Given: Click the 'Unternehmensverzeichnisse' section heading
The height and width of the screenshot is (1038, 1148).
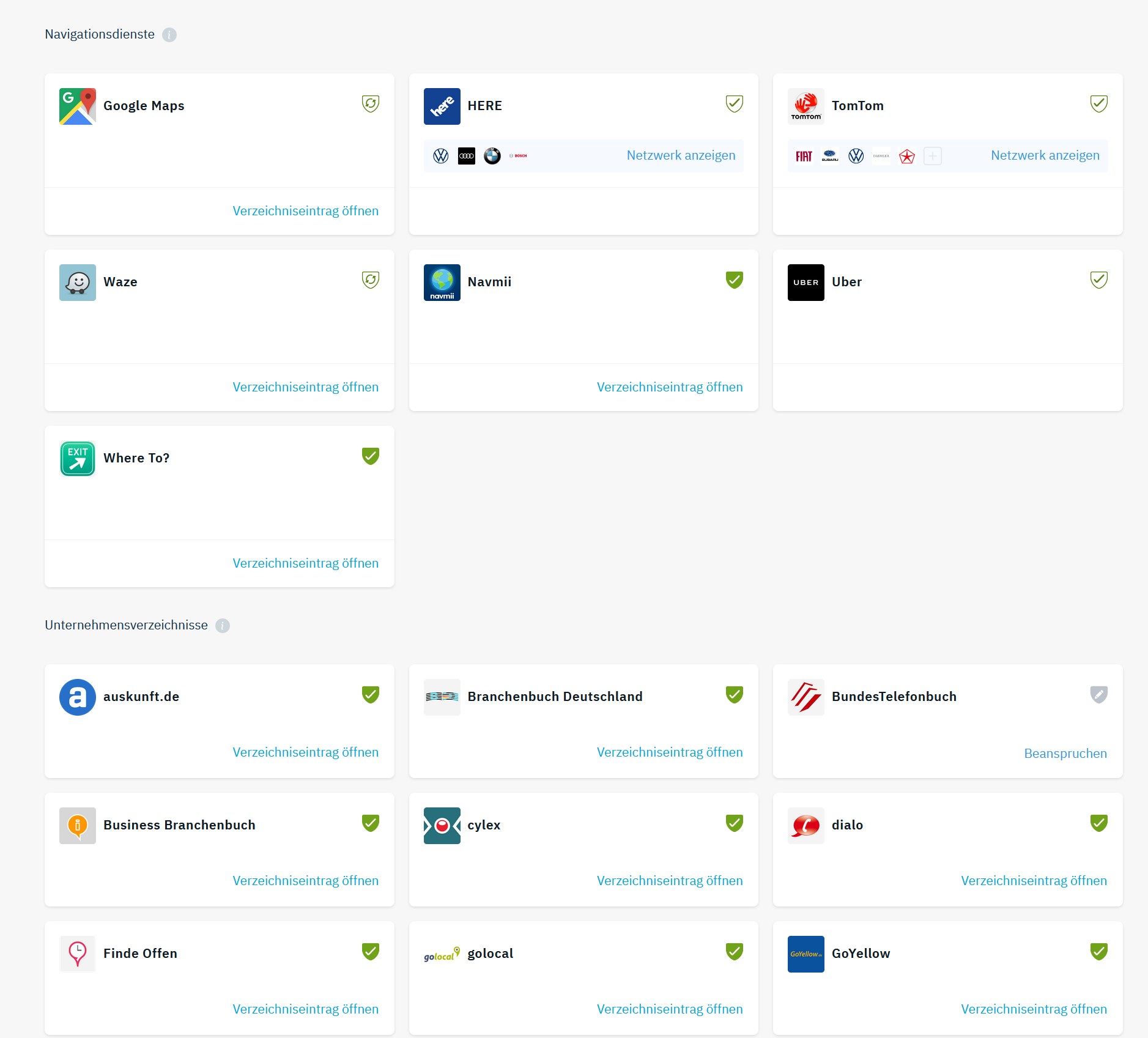Looking at the screenshot, I should [126, 625].
